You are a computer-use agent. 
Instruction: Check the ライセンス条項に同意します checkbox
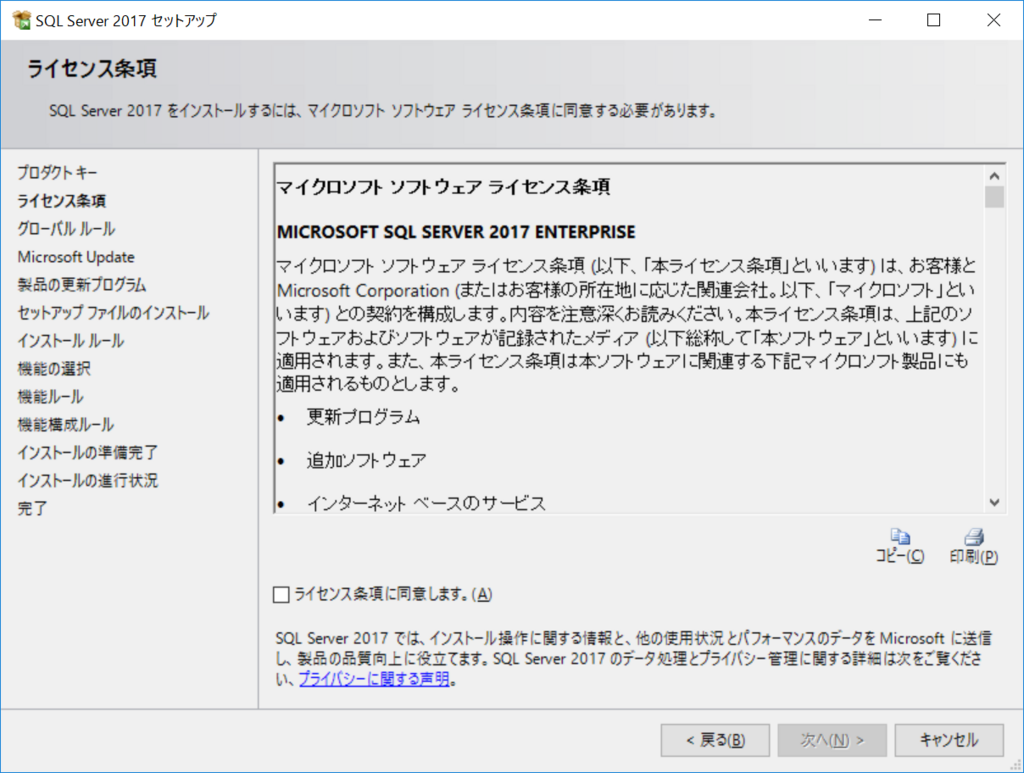(281, 594)
